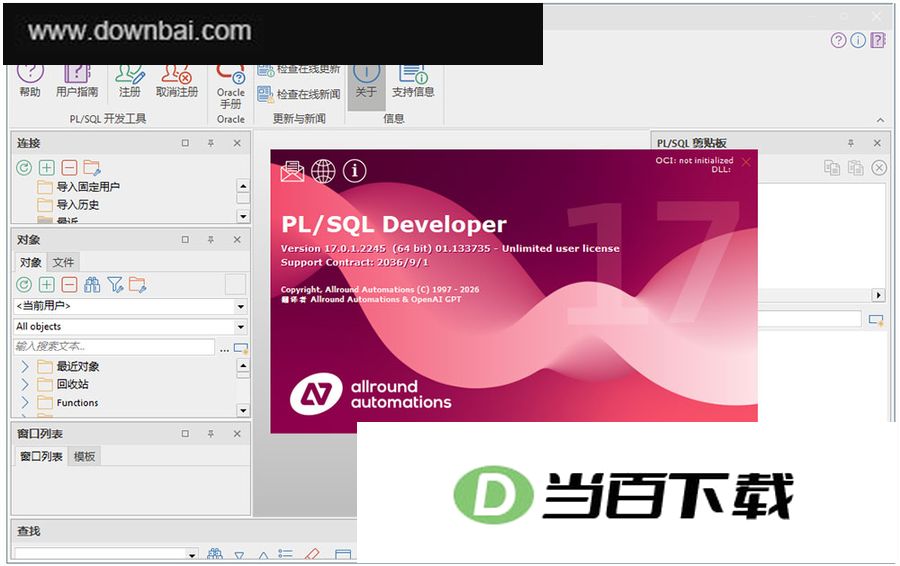Viewport: 900px width, 566px height.
Task: Switch to the 窗口列表 tab
Action: 41,456
